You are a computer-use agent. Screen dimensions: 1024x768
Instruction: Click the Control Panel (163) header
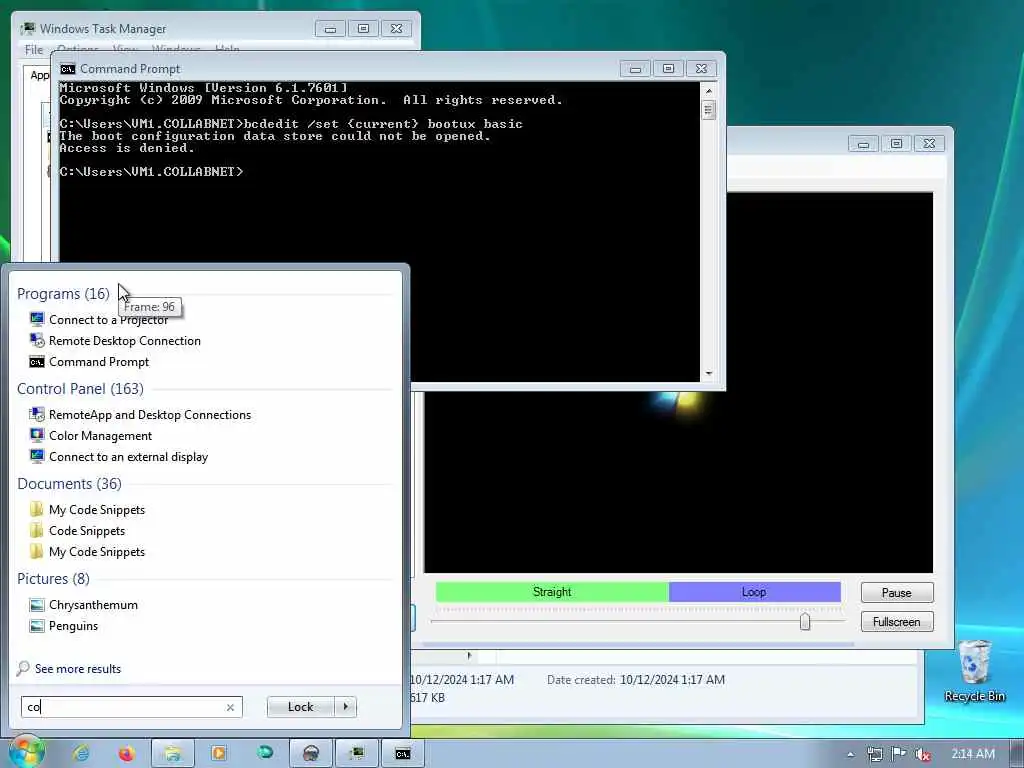(80, 389)
